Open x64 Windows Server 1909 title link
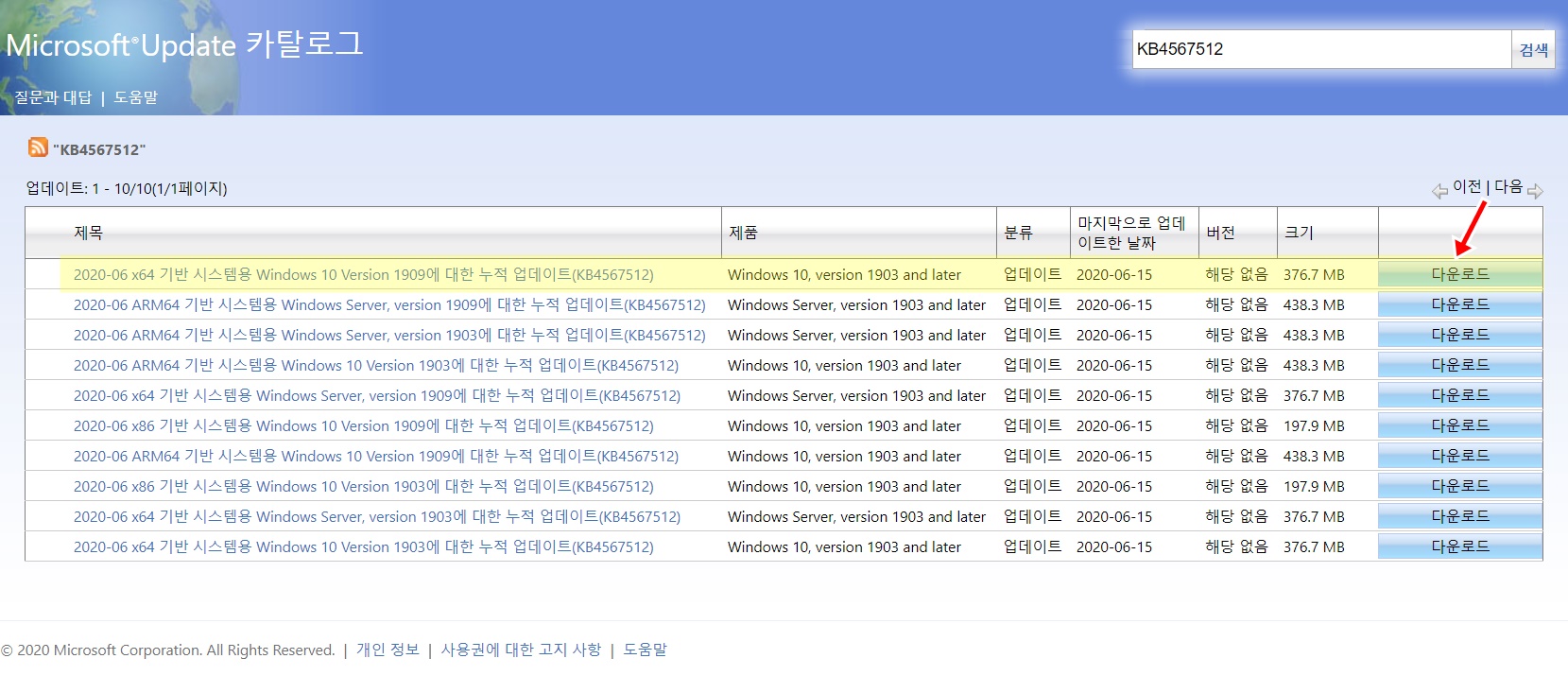The width and height of the screenshot is (1568, 676). (x=377, y=395)
